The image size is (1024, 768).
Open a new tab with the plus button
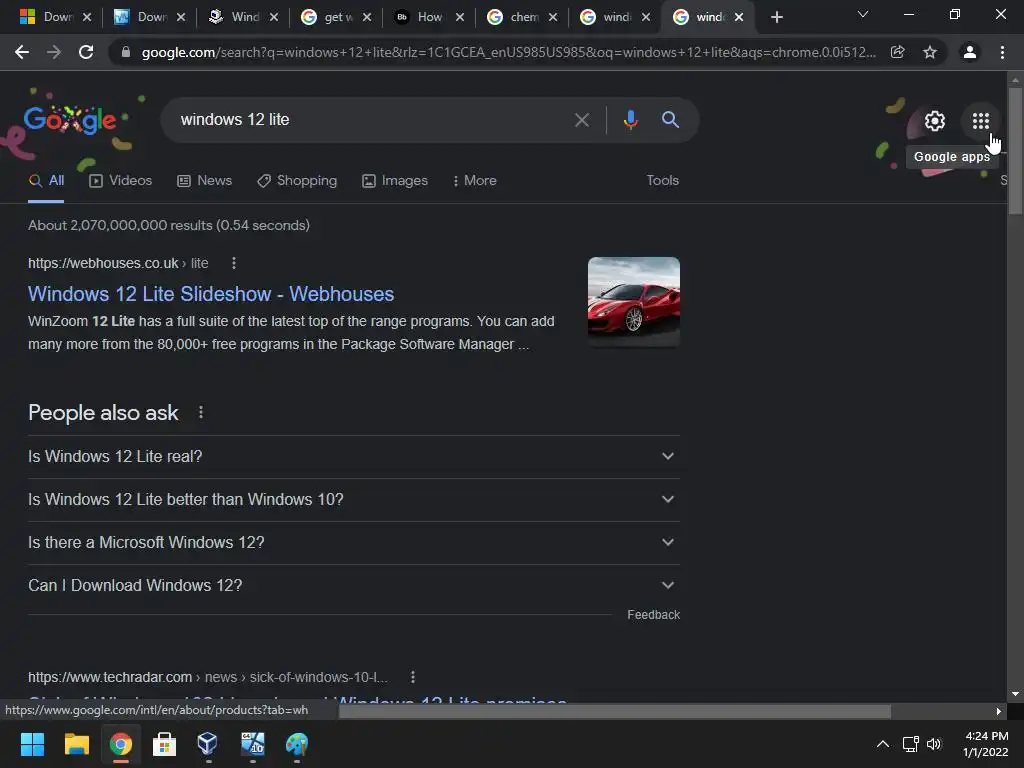pos(776,18)
